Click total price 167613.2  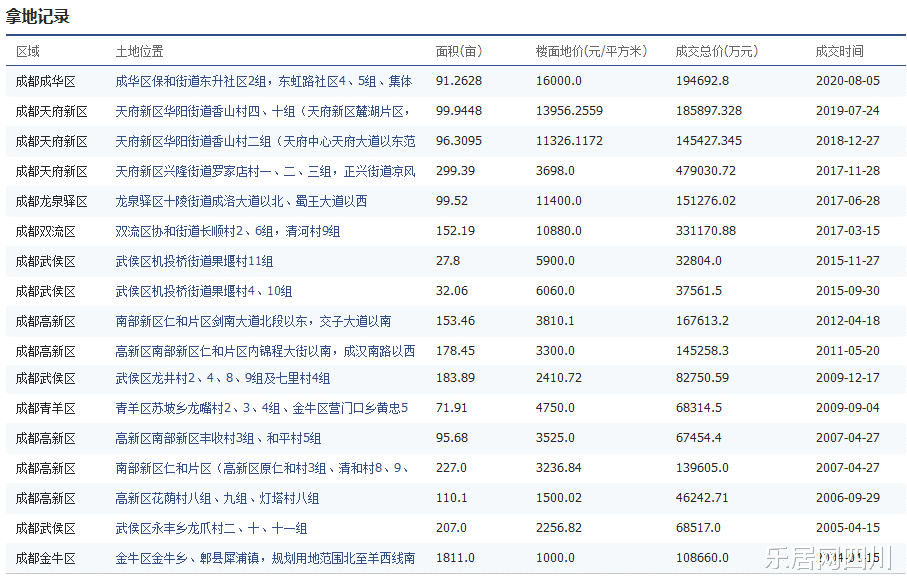702,321
